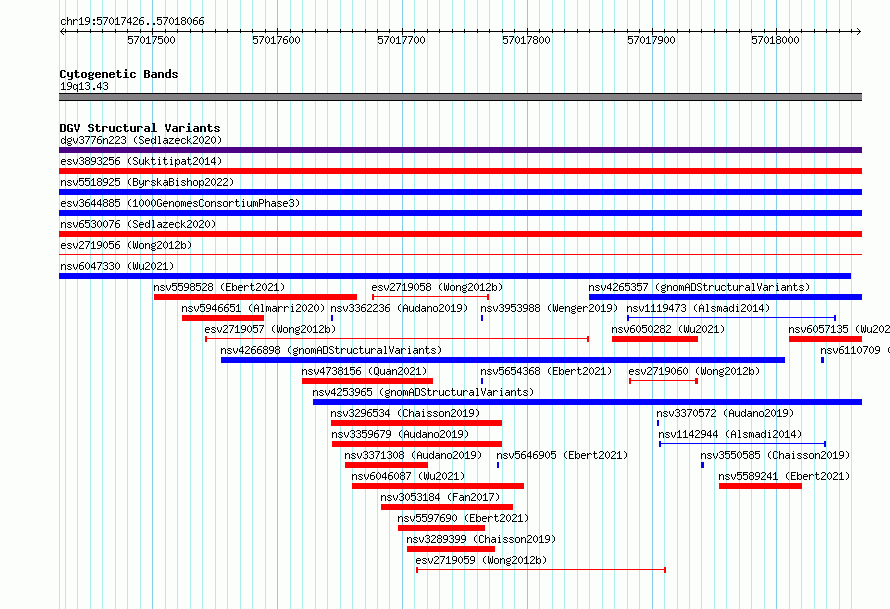890x609 pixels.
Task: Select nsv6530076 (Sedlazeck2020) label
Action: point(138,224)
